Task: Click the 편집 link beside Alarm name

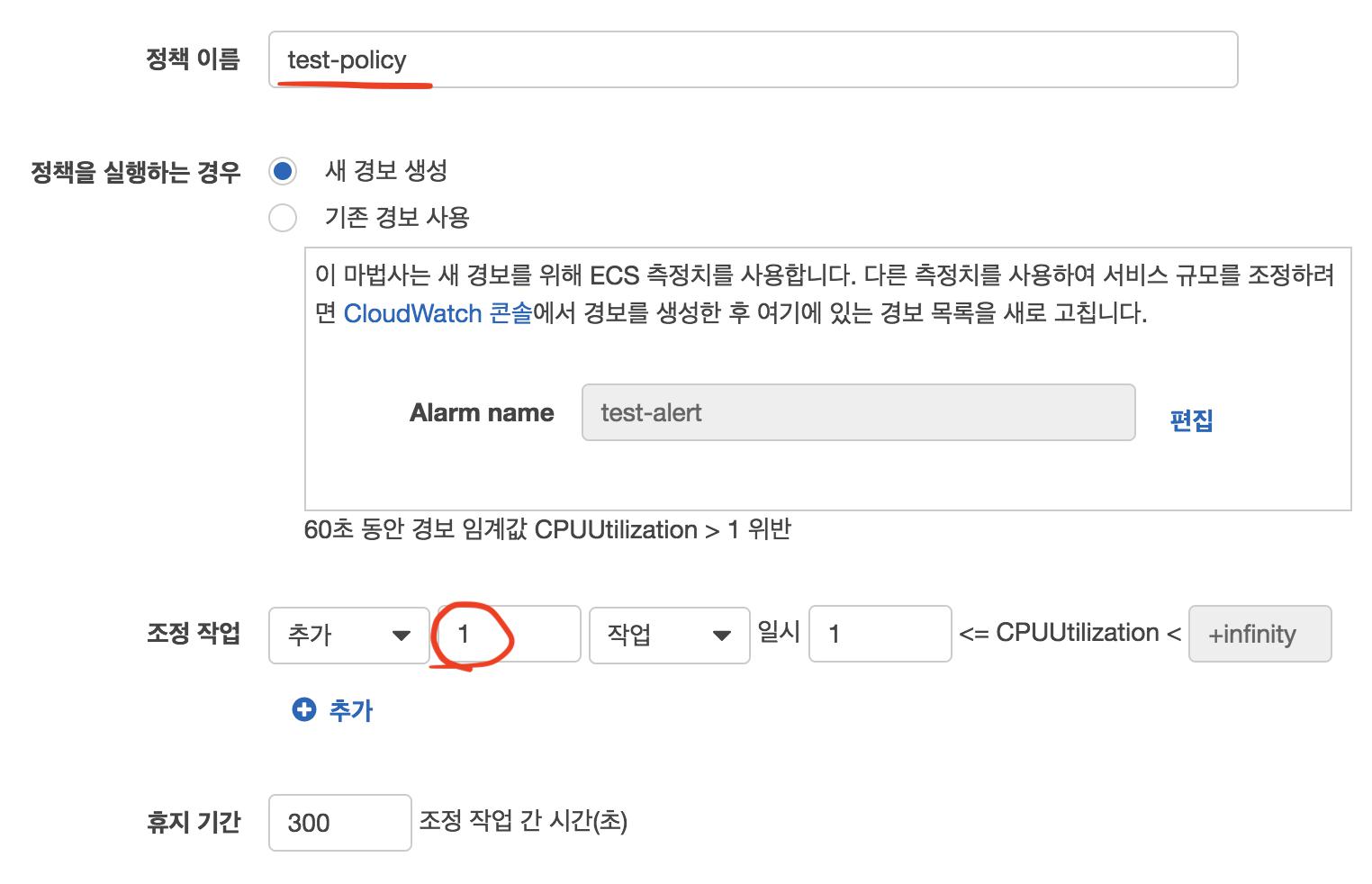Action: [x=1191, y=419]
